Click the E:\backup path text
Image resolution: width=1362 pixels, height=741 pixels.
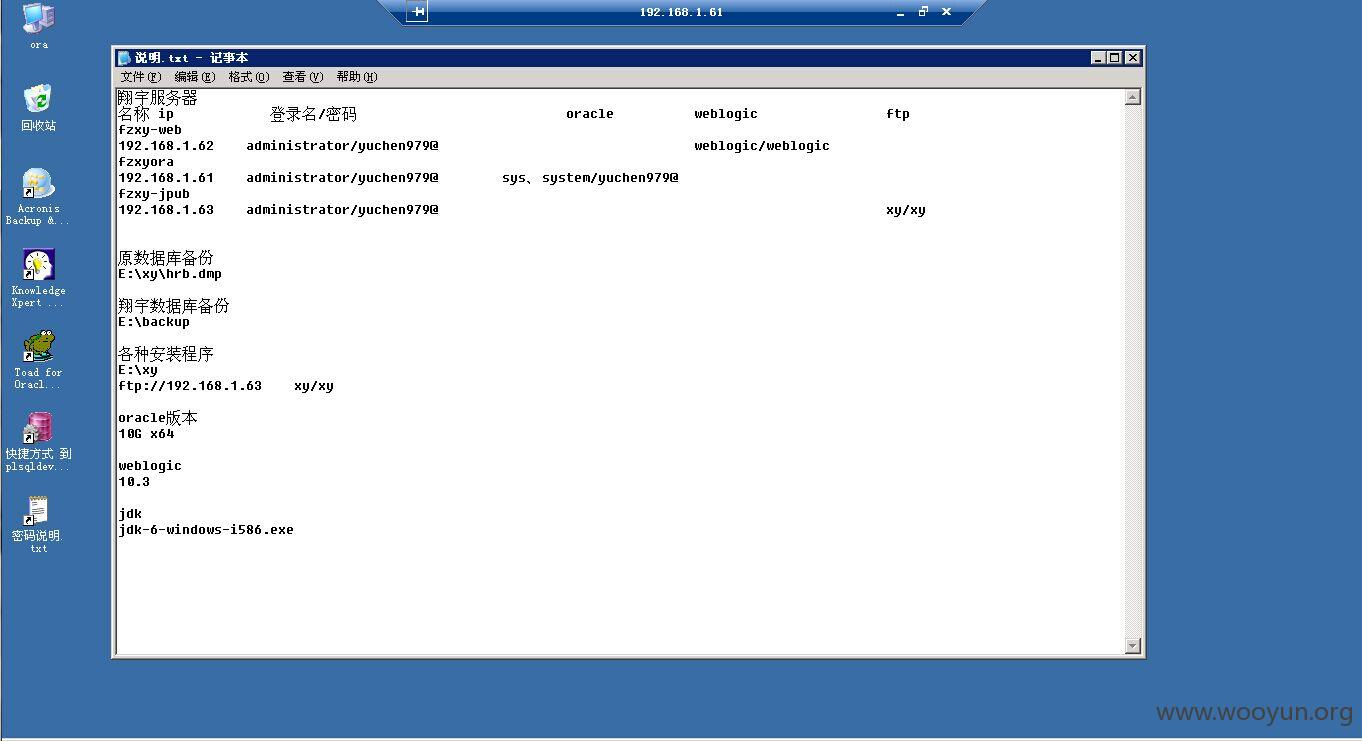[x=154, y=322]
